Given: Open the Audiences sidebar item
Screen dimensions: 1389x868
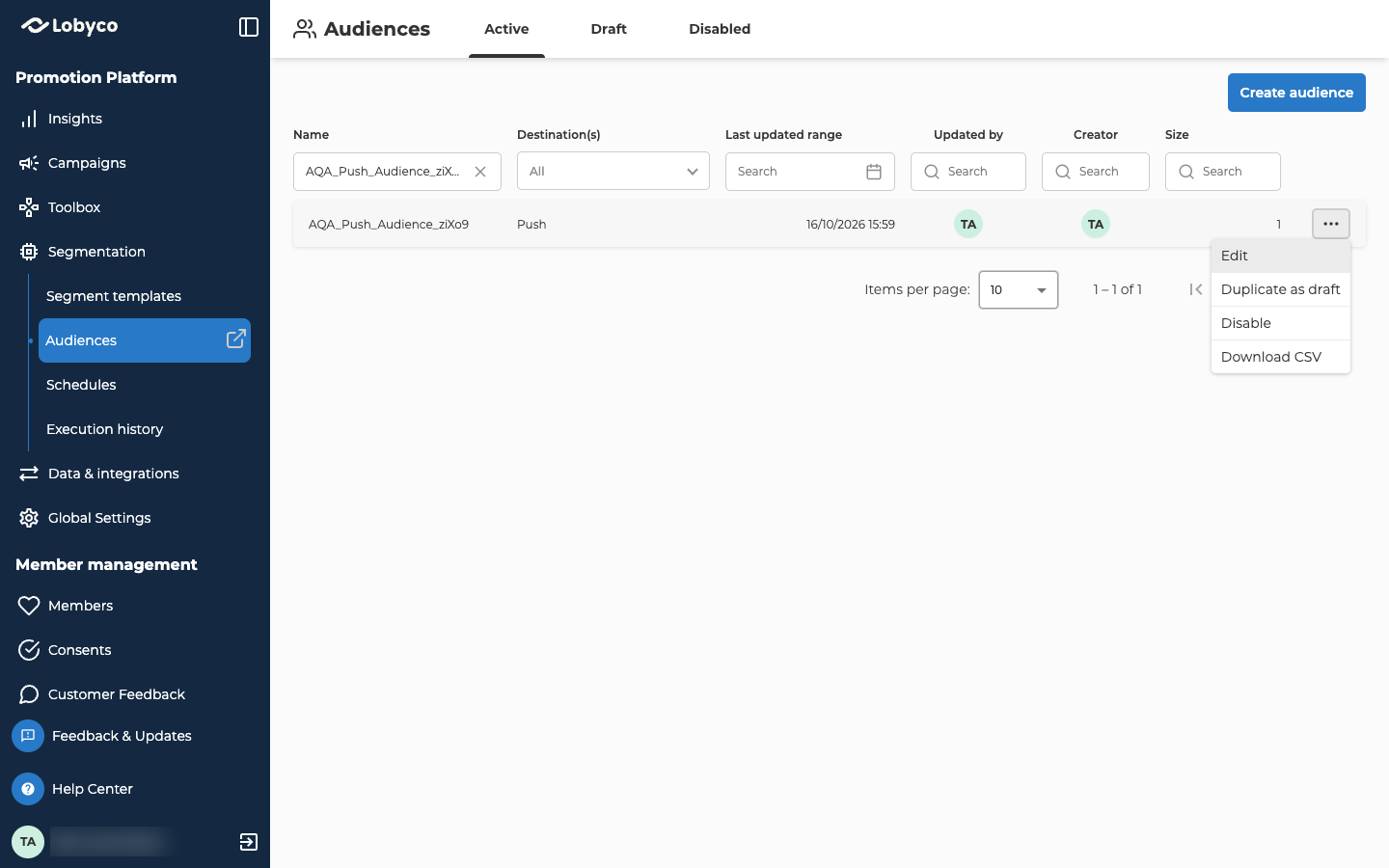Looking at the screenshot, I should pos(145,340).
